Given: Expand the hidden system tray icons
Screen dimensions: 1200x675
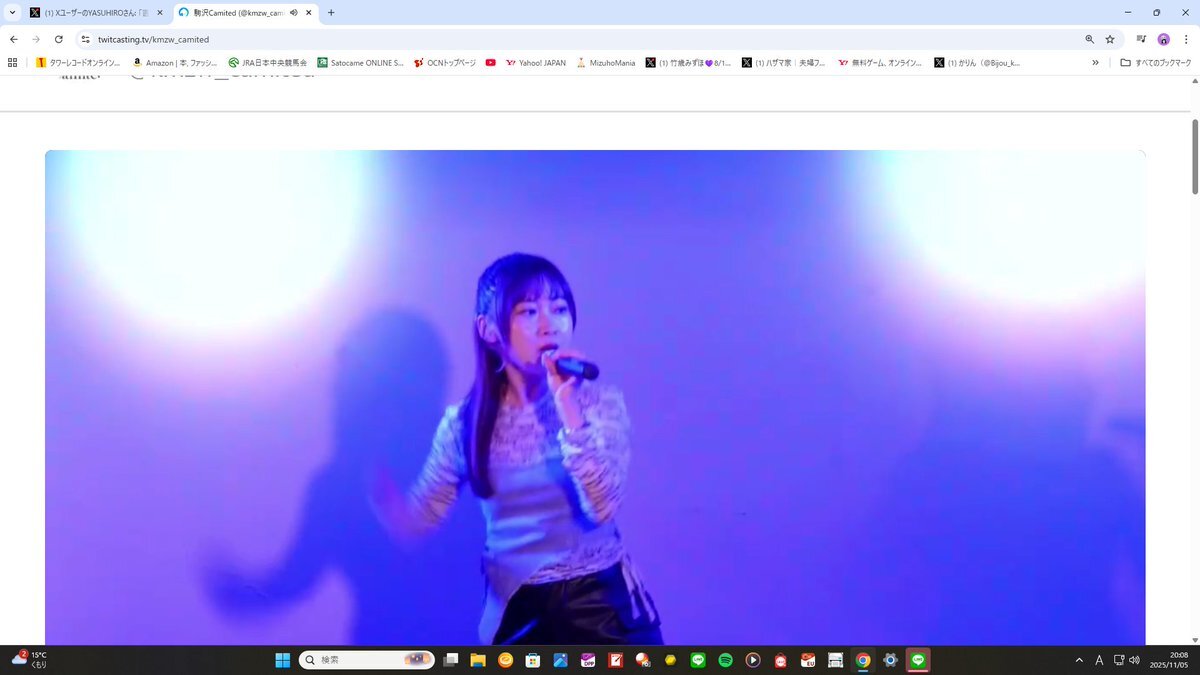Looking at the screenshot, I should coord(1079,660).
